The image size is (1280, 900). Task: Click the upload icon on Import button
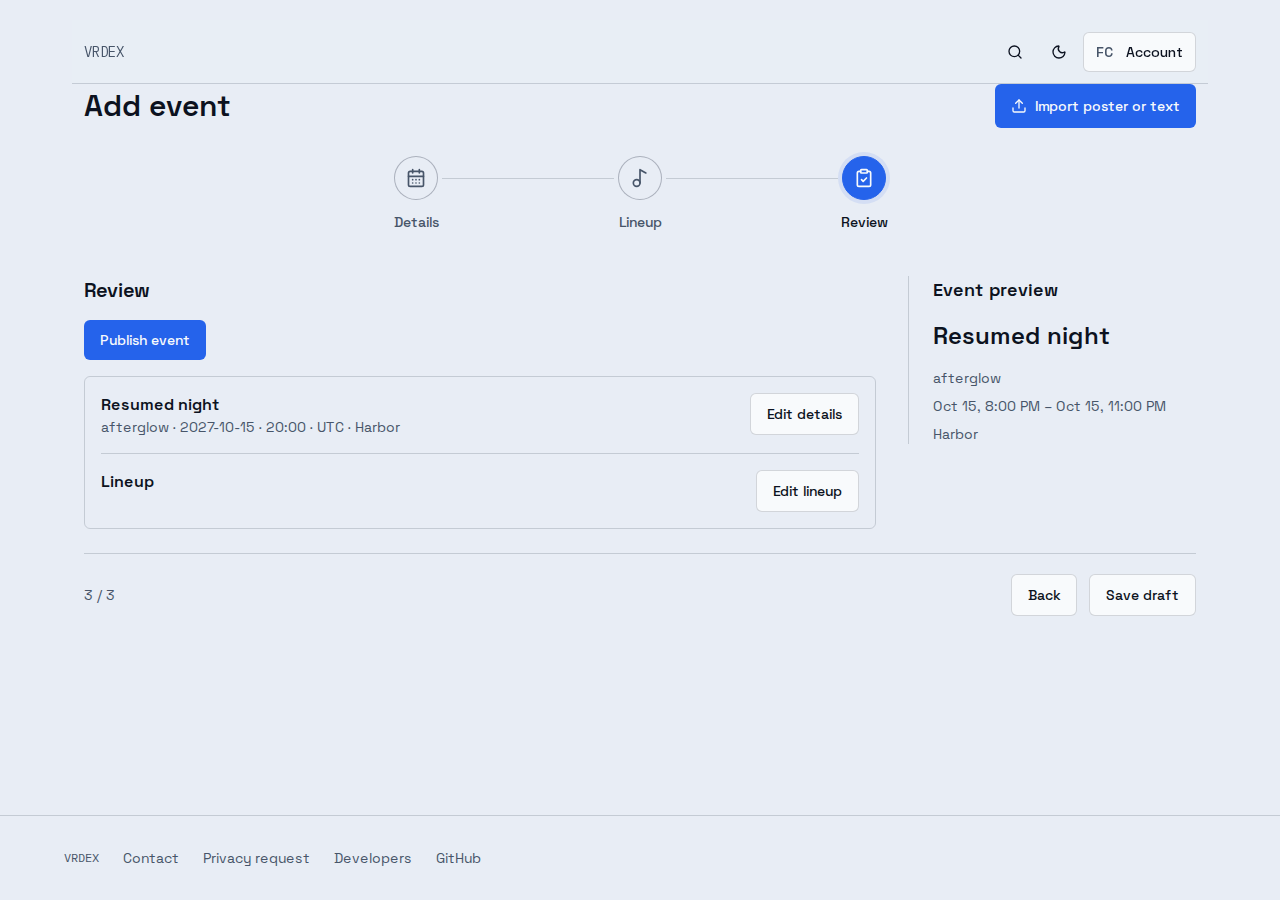click(1019, 106)
